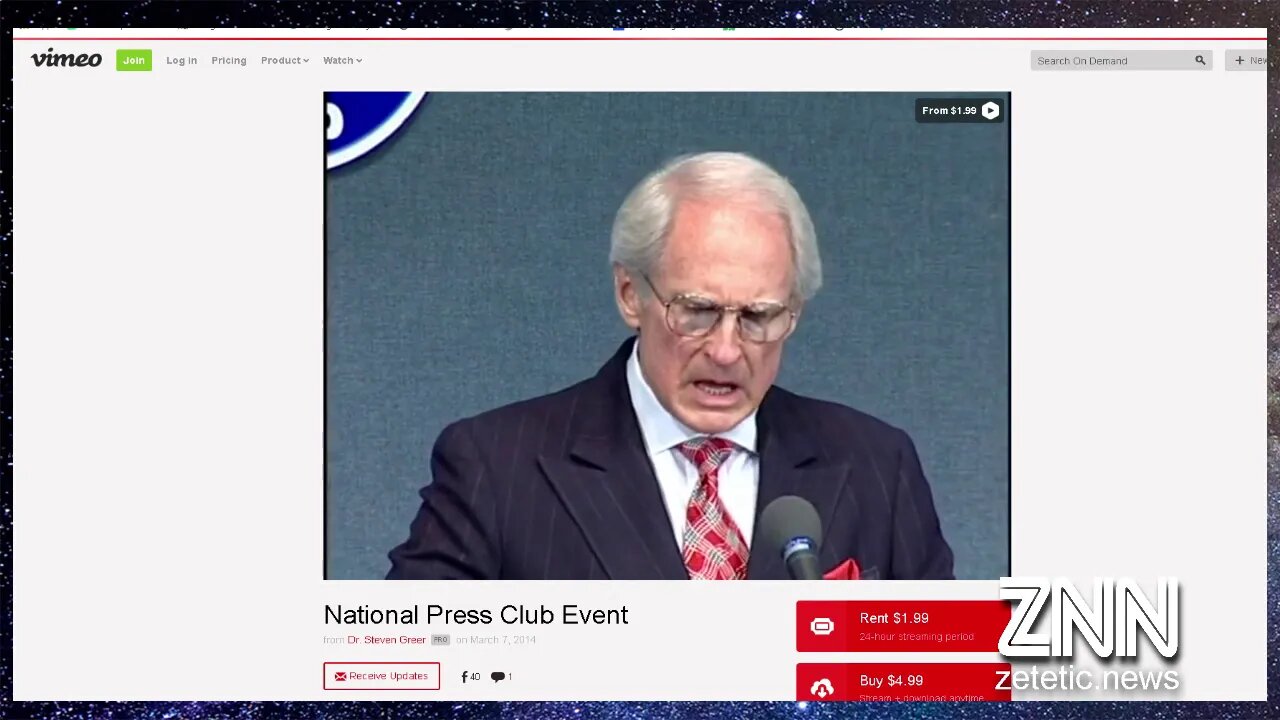Click the National Press Club video thumbnail
Image resolution: width=1280 pixels, height=720 pixels.
point(667,335)
